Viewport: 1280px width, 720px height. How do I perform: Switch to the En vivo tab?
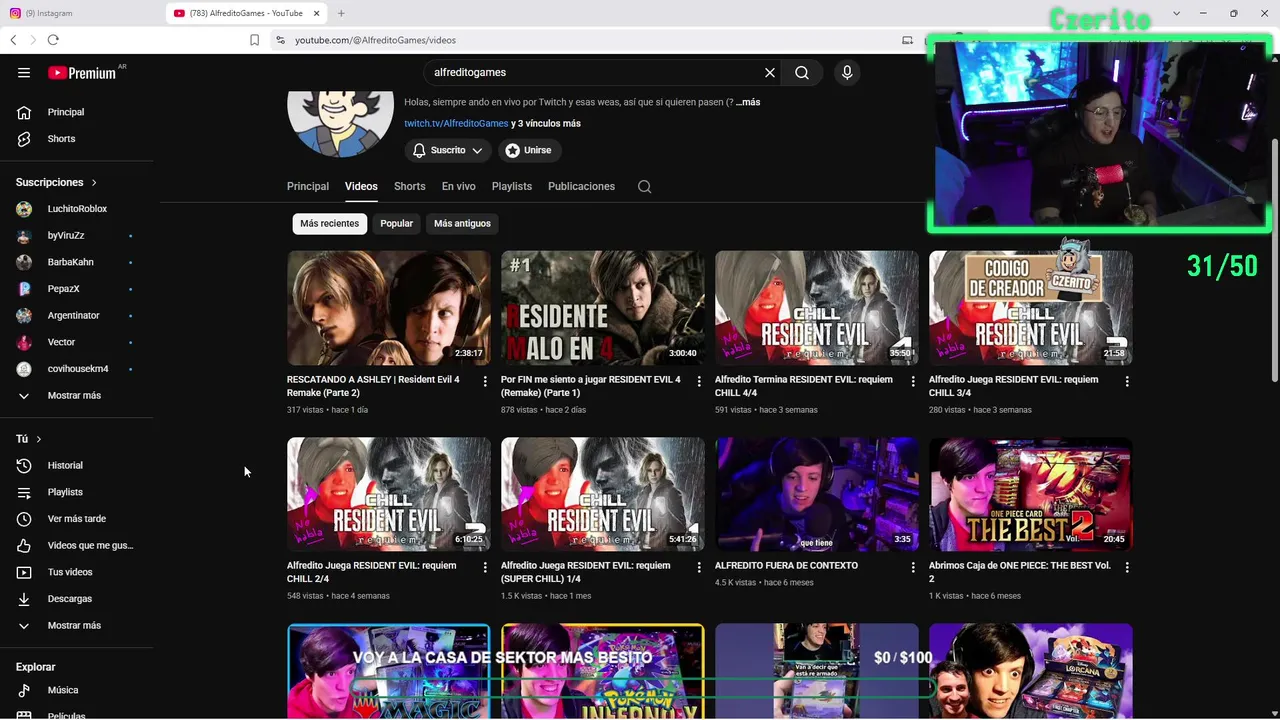pos(459,187)
